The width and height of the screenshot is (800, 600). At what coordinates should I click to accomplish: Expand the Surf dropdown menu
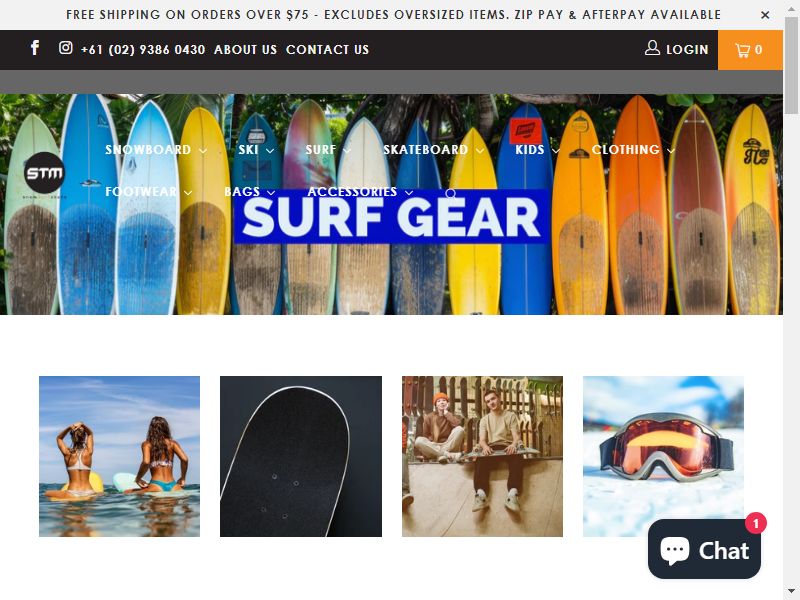(328, 150)
